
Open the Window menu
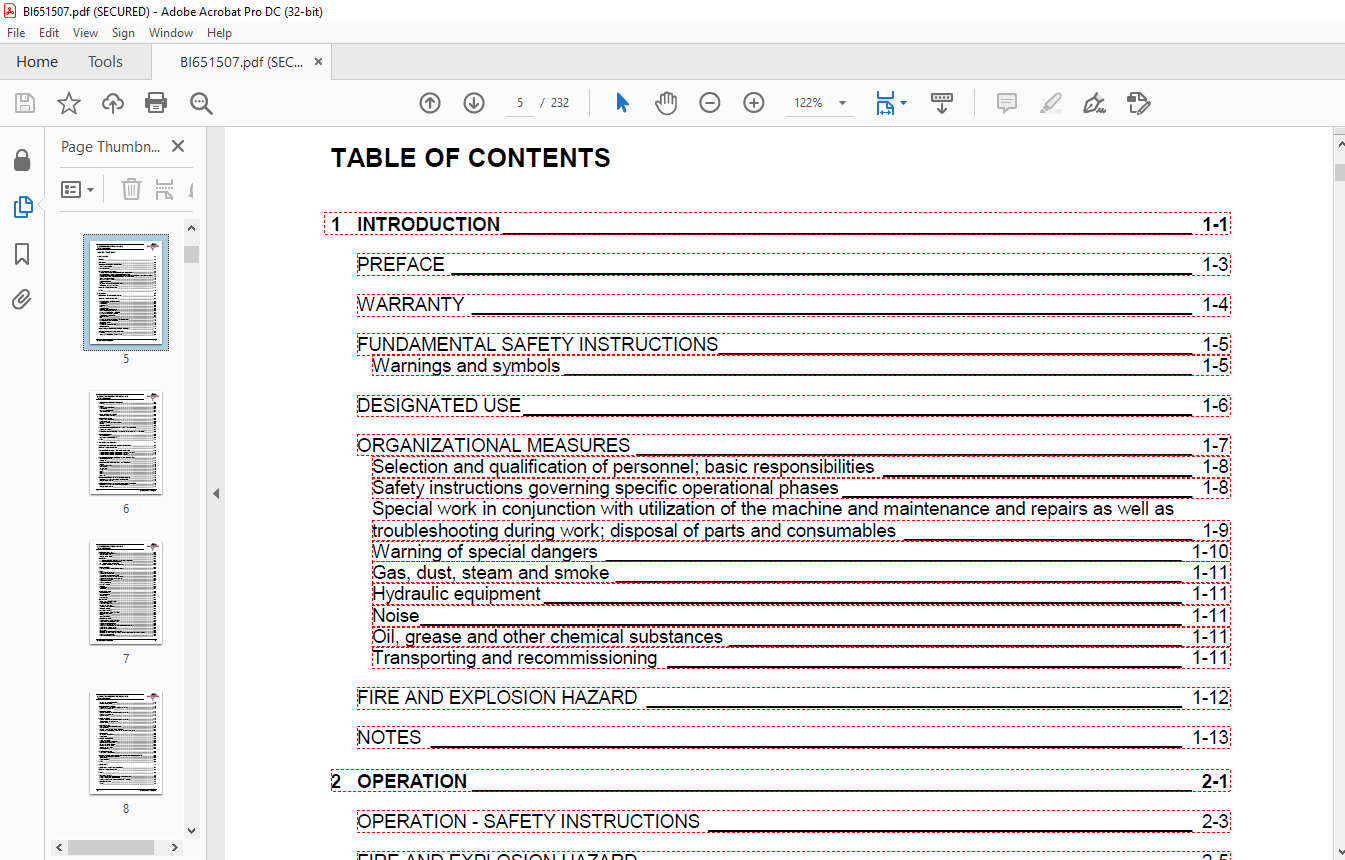(x=171, y=33)
